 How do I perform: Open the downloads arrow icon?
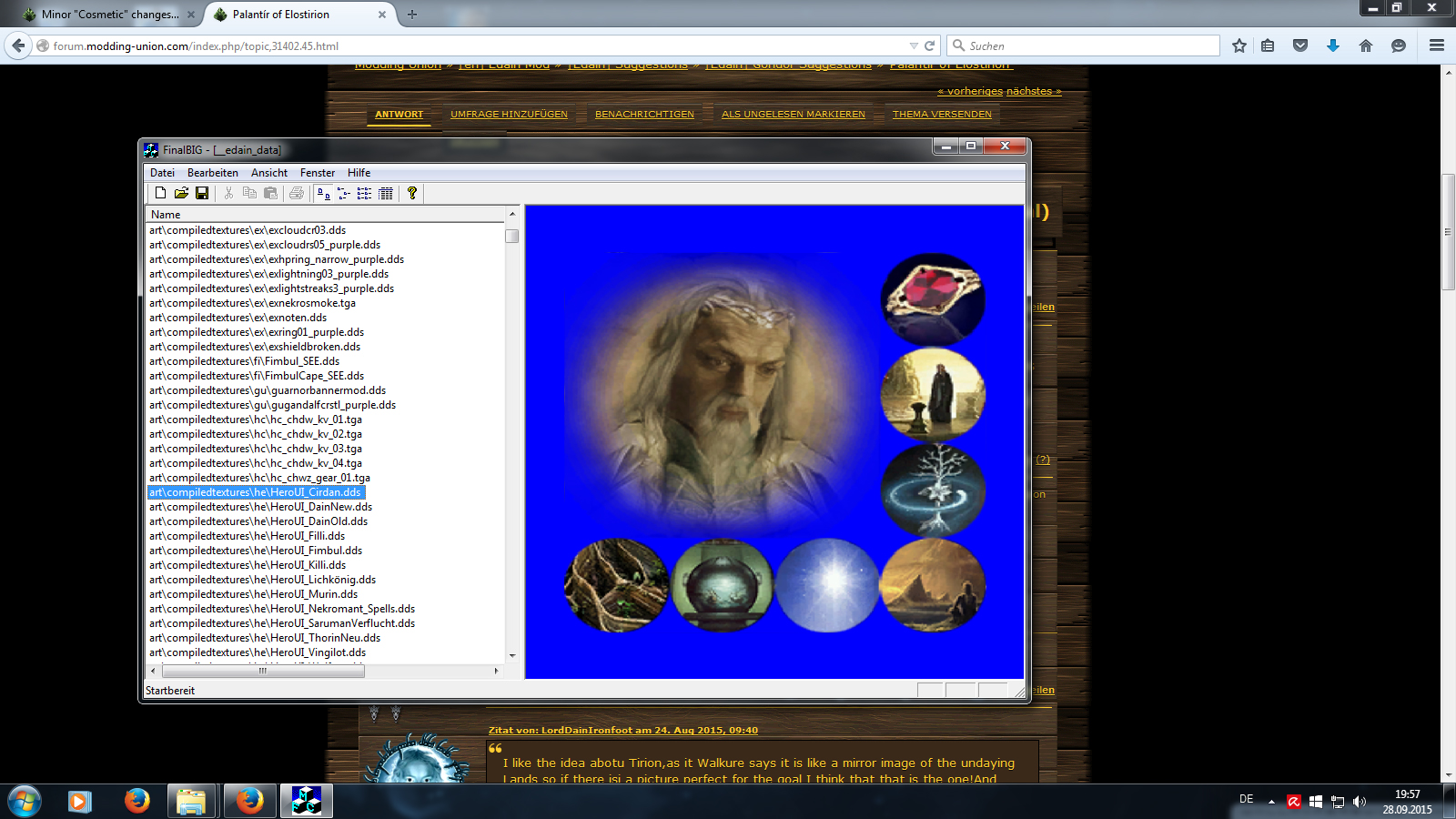point(1333,45)
